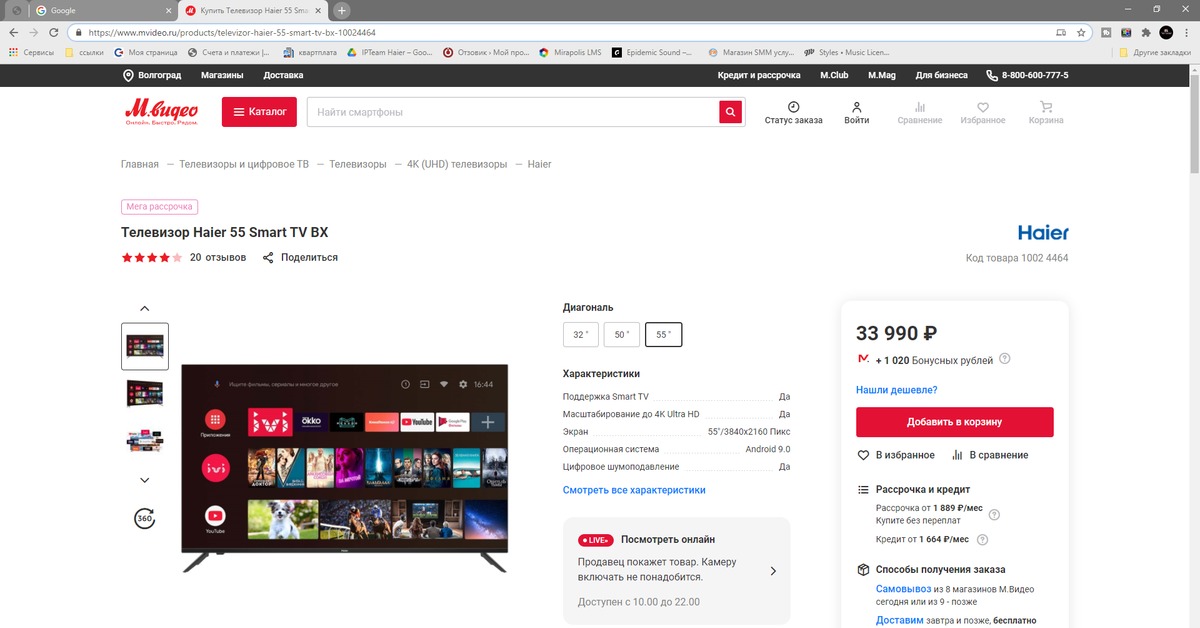The image size is (1200, 628).
Task: Open the shopping cart (Корзина) icon
Action: tap(1046, 107)
